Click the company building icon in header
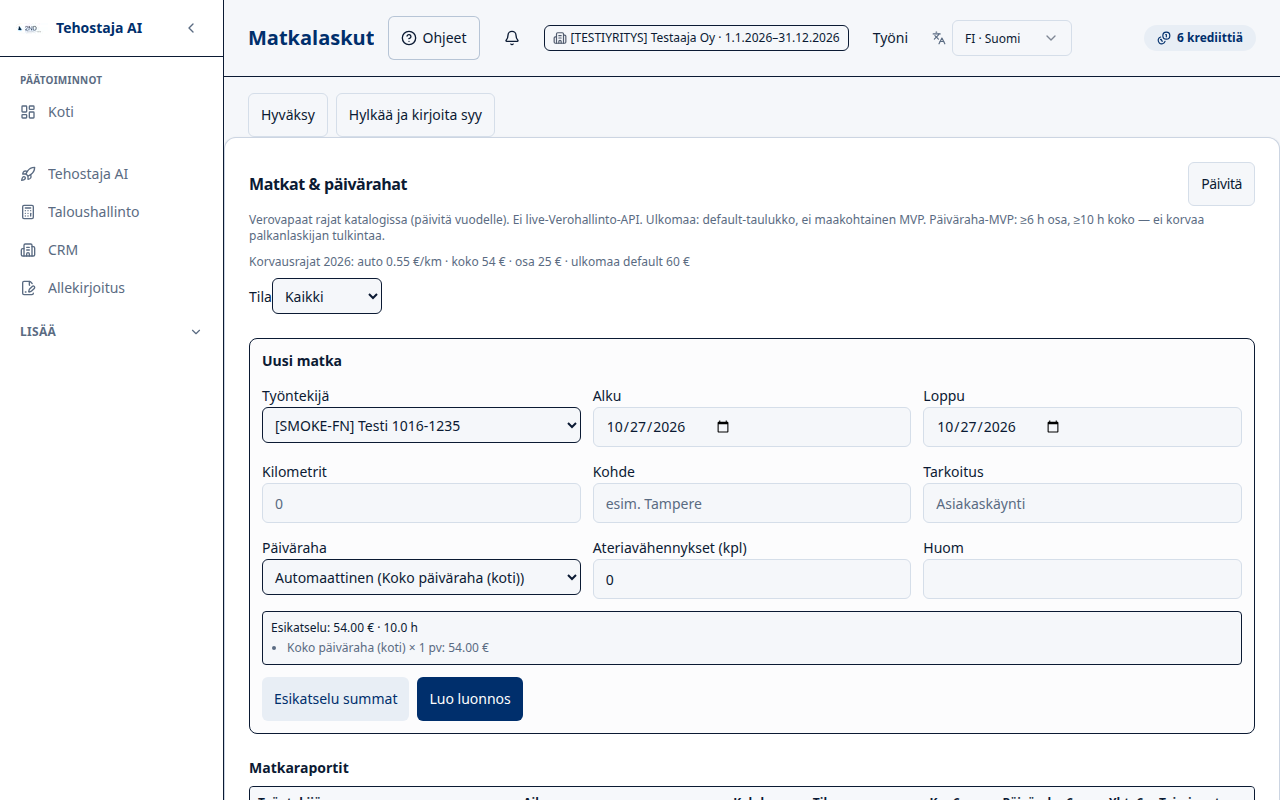 (559, 38)
